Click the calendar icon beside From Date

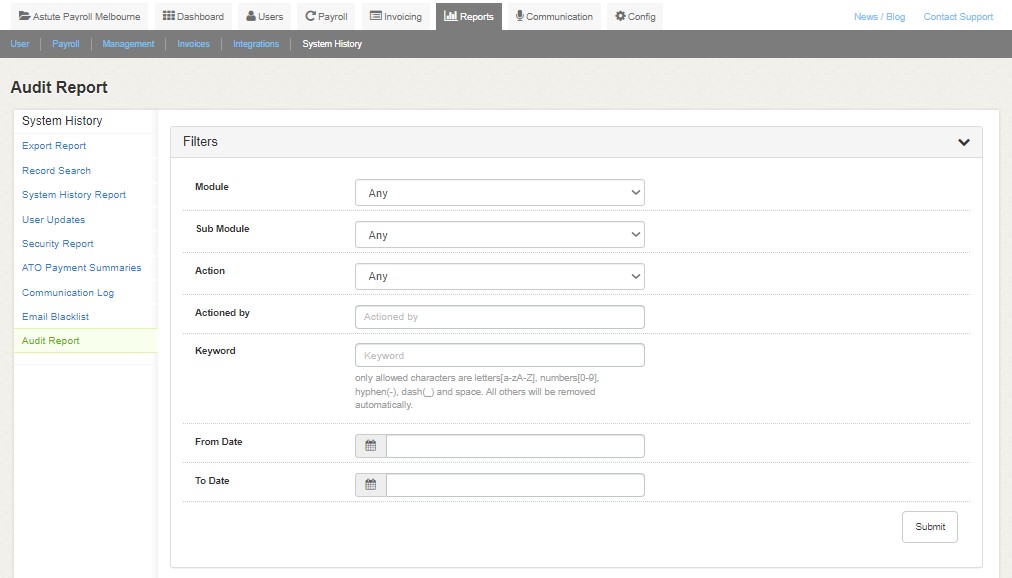(x=370, y=446)
